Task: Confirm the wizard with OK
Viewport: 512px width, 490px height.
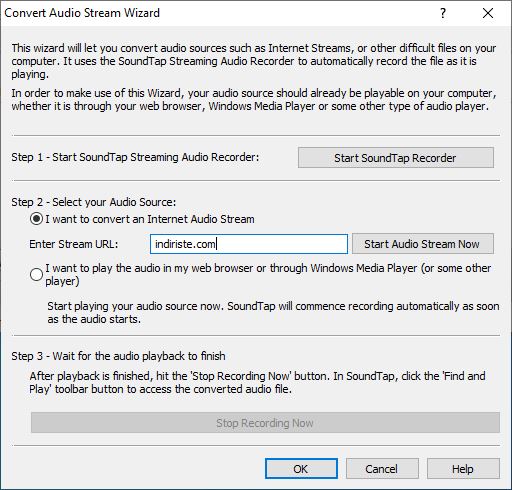Action: click(301, 469)
